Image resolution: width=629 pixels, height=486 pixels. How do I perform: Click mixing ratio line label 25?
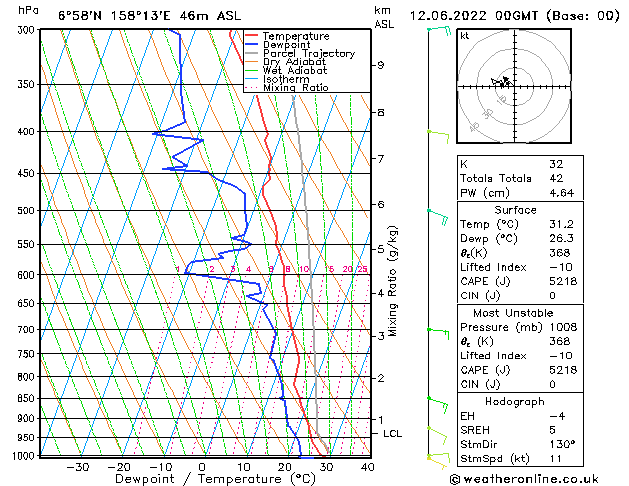[x=363, y=269]
